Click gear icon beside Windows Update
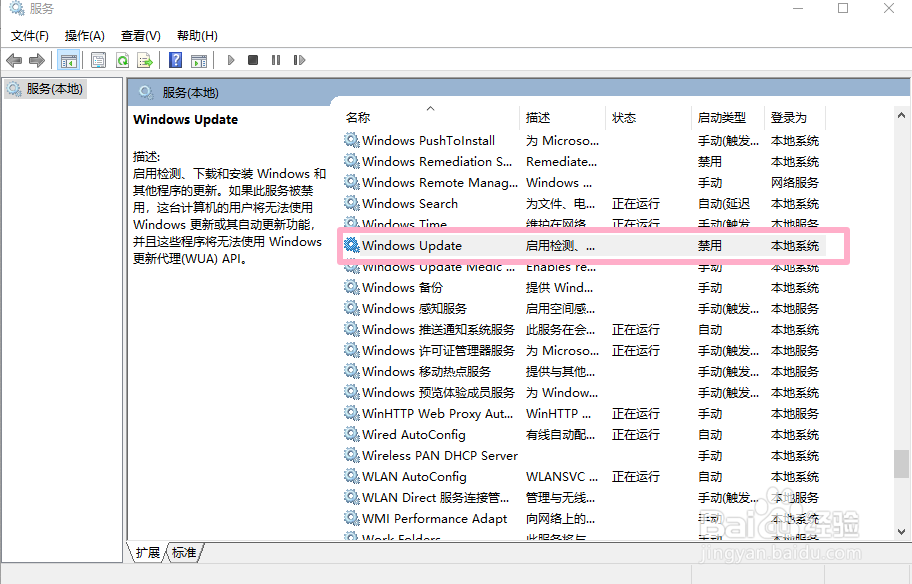The image size is (912, 584). [x=351, y=245]
